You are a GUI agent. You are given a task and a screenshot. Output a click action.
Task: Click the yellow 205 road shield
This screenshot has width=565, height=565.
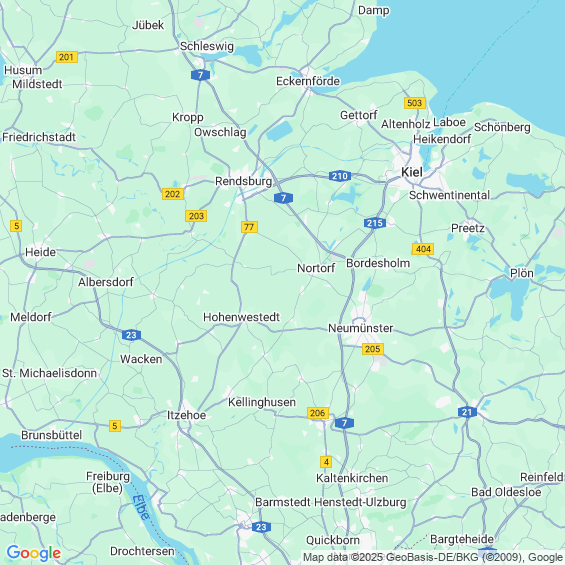pyautogui.click(x=373, y=349)
